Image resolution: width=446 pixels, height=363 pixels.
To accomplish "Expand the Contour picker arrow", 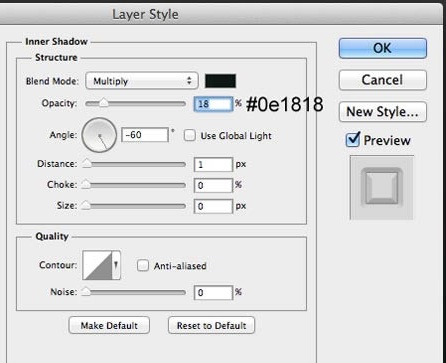I will click(116, 265).
